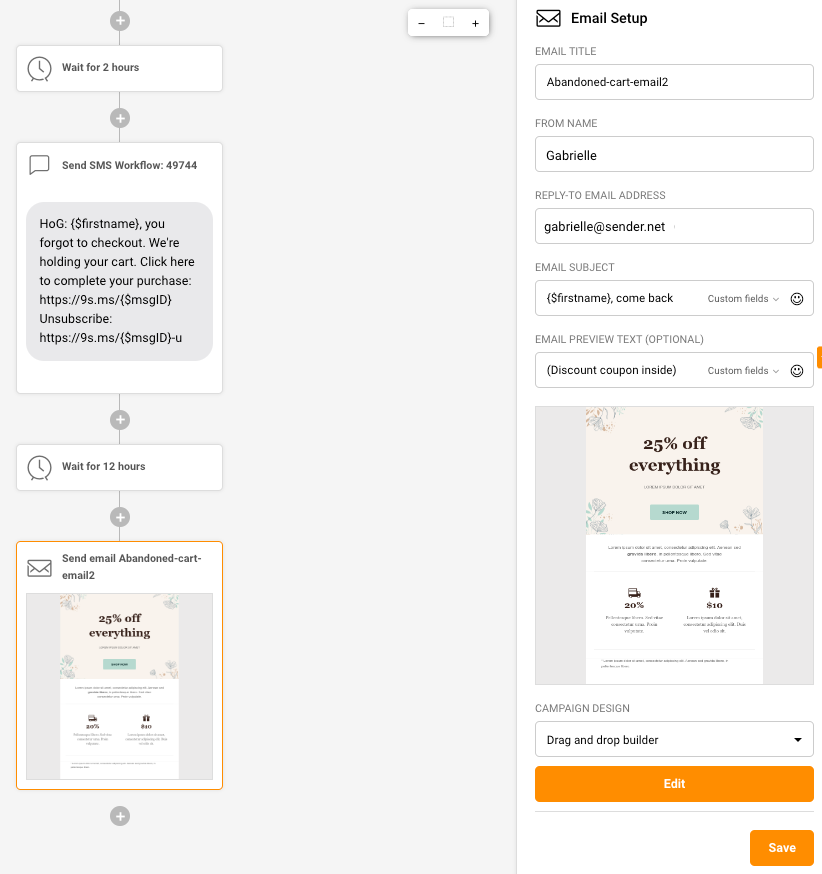Add step after Wait for 2 hours
The image size is (822, 874).
pyautogui.click(x=120, y=118)
